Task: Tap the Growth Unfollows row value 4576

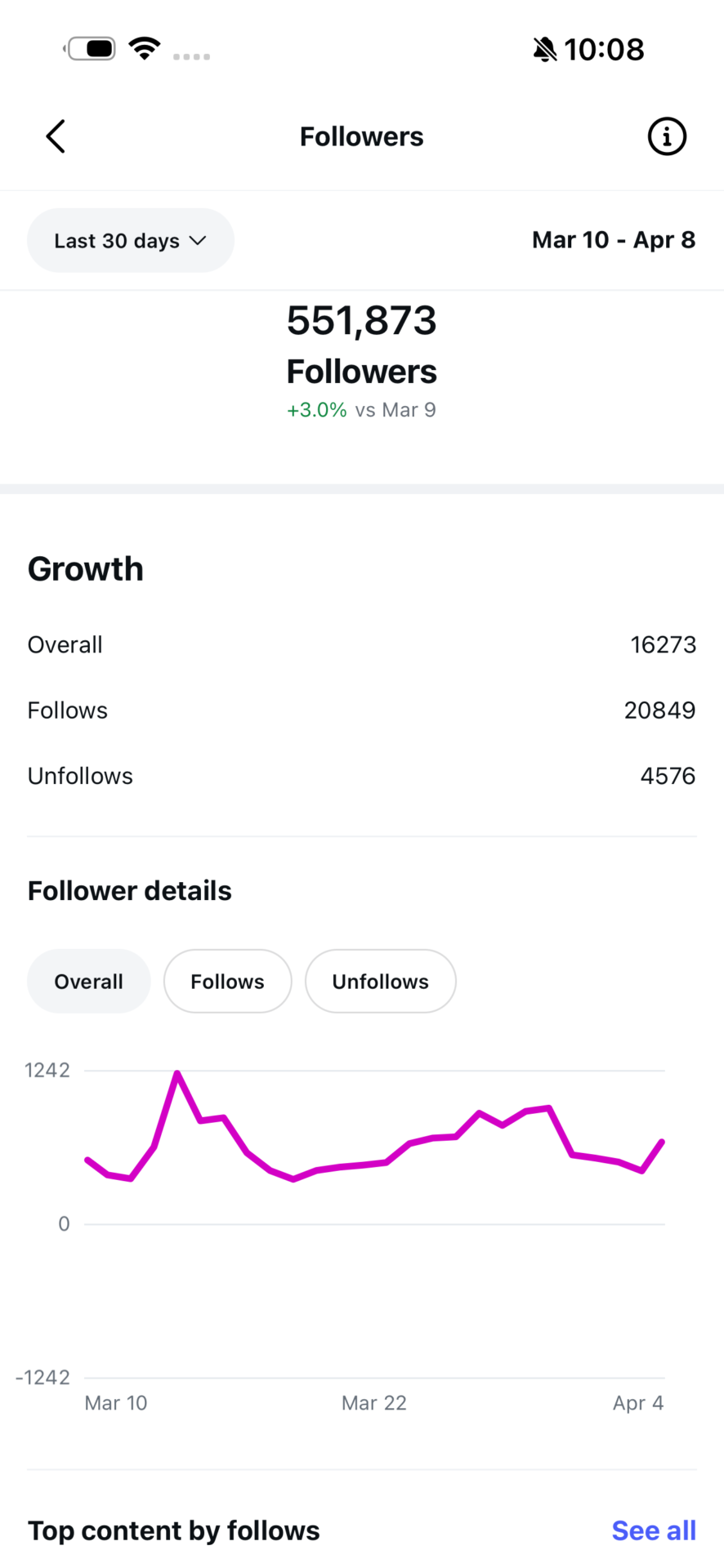Action: pos(668,776)
